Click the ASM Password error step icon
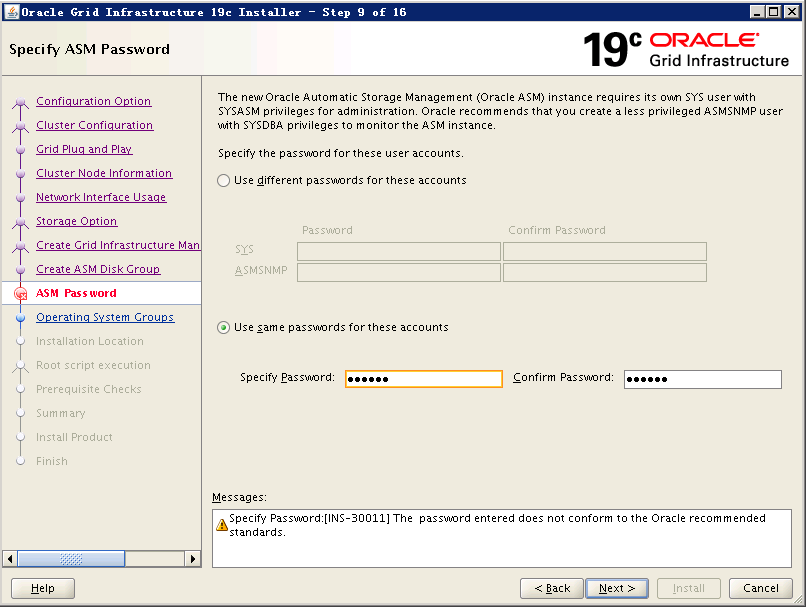Screen dimensions: 807x608 [x=21, y=293]
